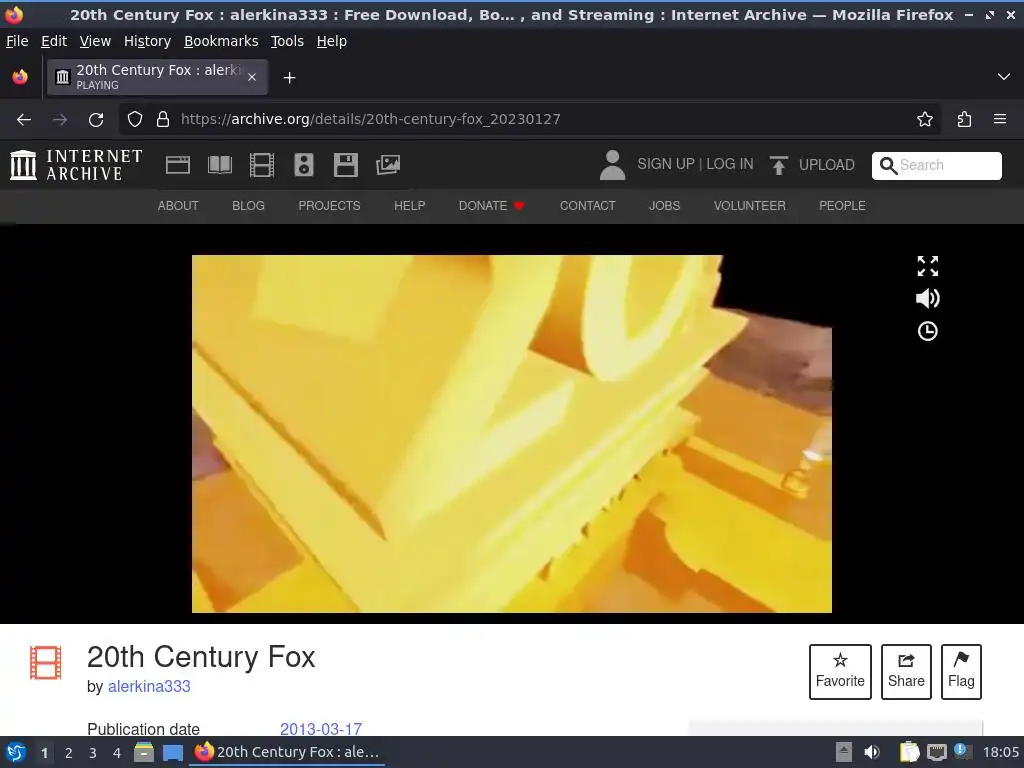Viewport: 1024px width, 768px height.
Task: Select the Firefox taskbar window button
Action: tap(287, 752)
